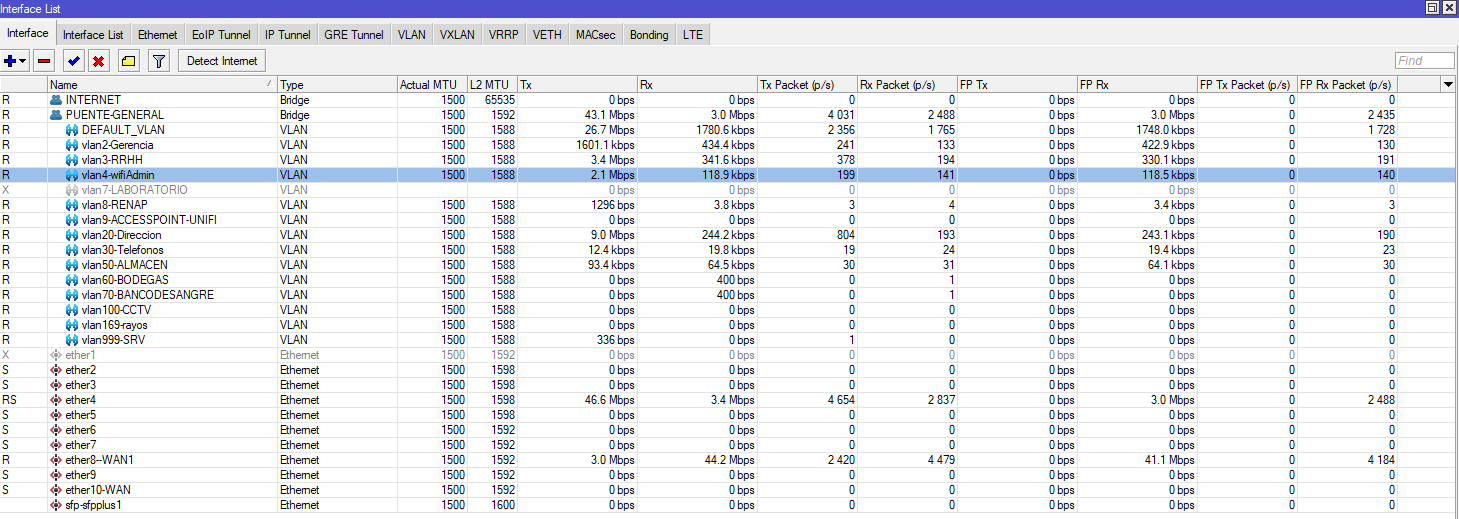This screenshot has height=519, width=1459.
Task: Select the ether5 row name
Action: [x=81, y=415]
